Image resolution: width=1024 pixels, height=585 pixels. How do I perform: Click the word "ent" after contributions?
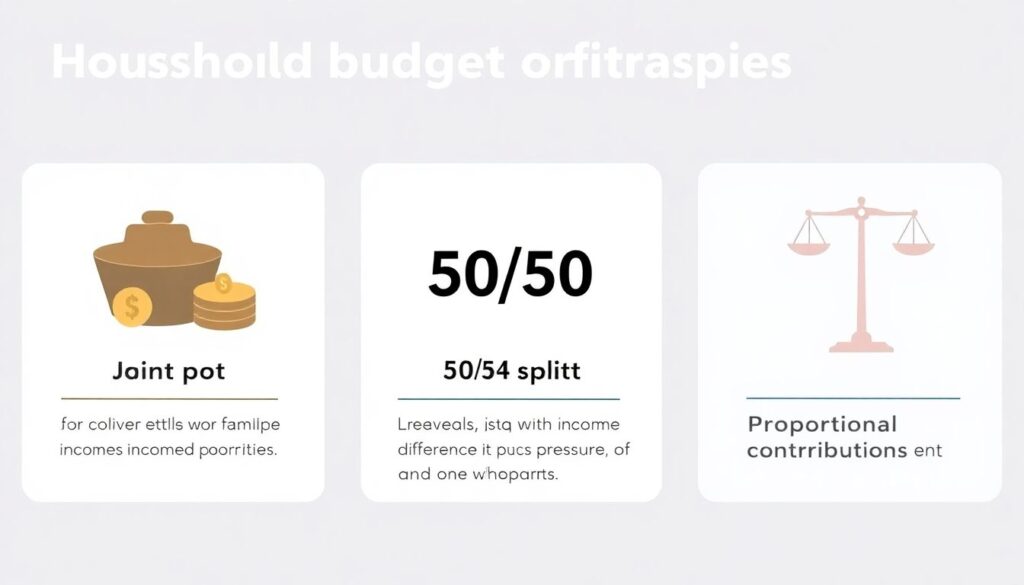click(x=926, y=450)
